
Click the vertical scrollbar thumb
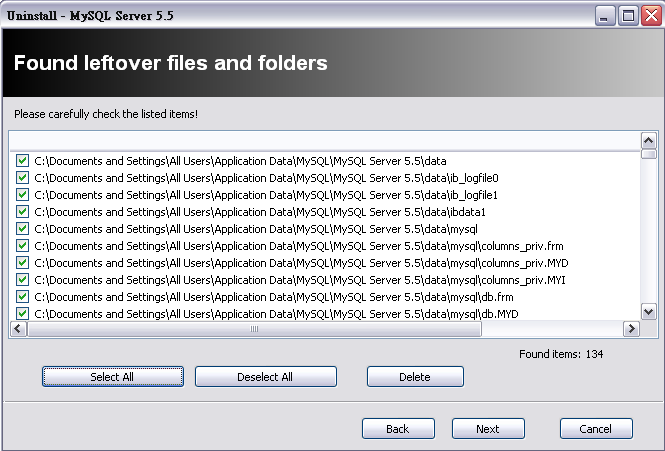coord(648,154)
